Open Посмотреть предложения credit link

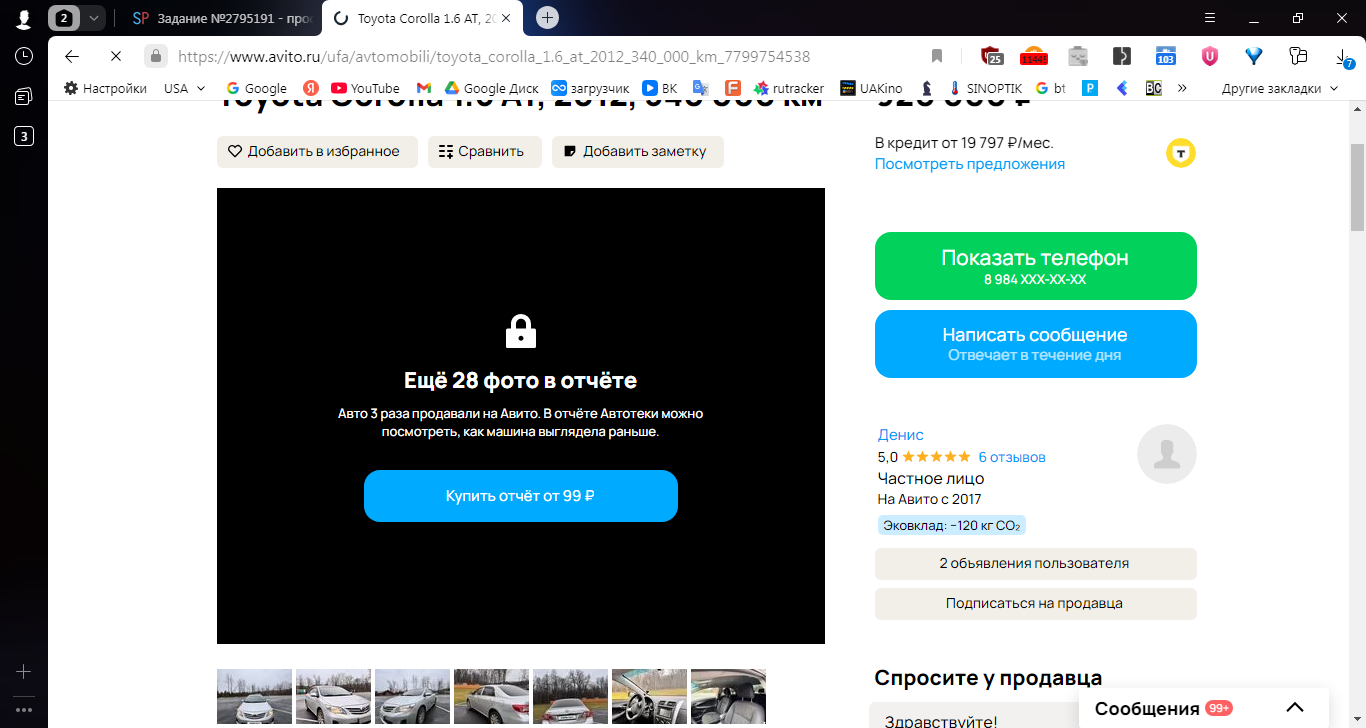(970, 164)
